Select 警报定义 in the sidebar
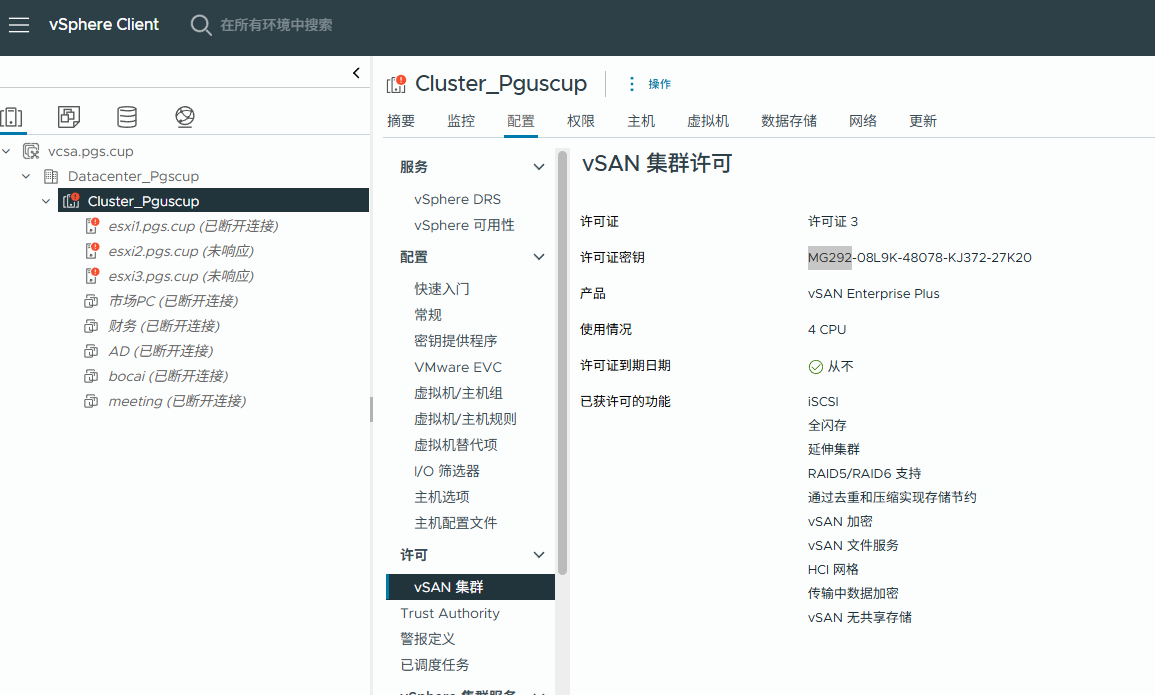 428,639
